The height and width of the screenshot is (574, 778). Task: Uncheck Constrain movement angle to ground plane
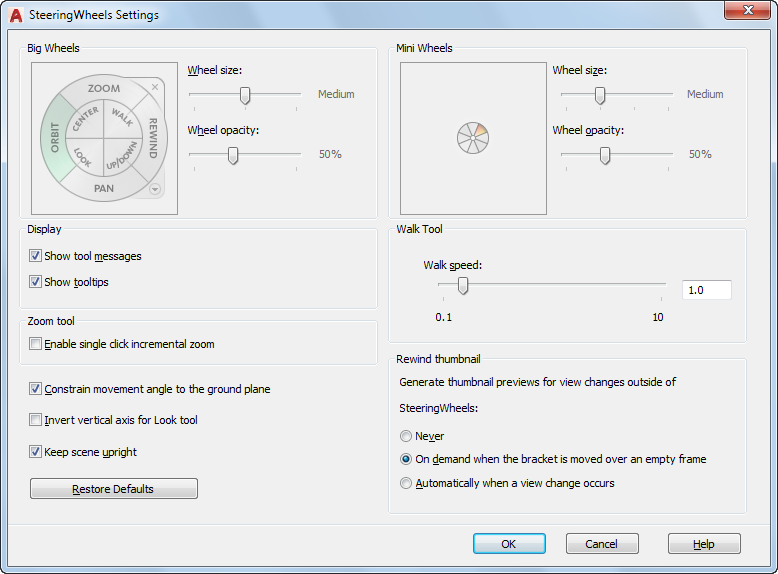pos(36,389)
